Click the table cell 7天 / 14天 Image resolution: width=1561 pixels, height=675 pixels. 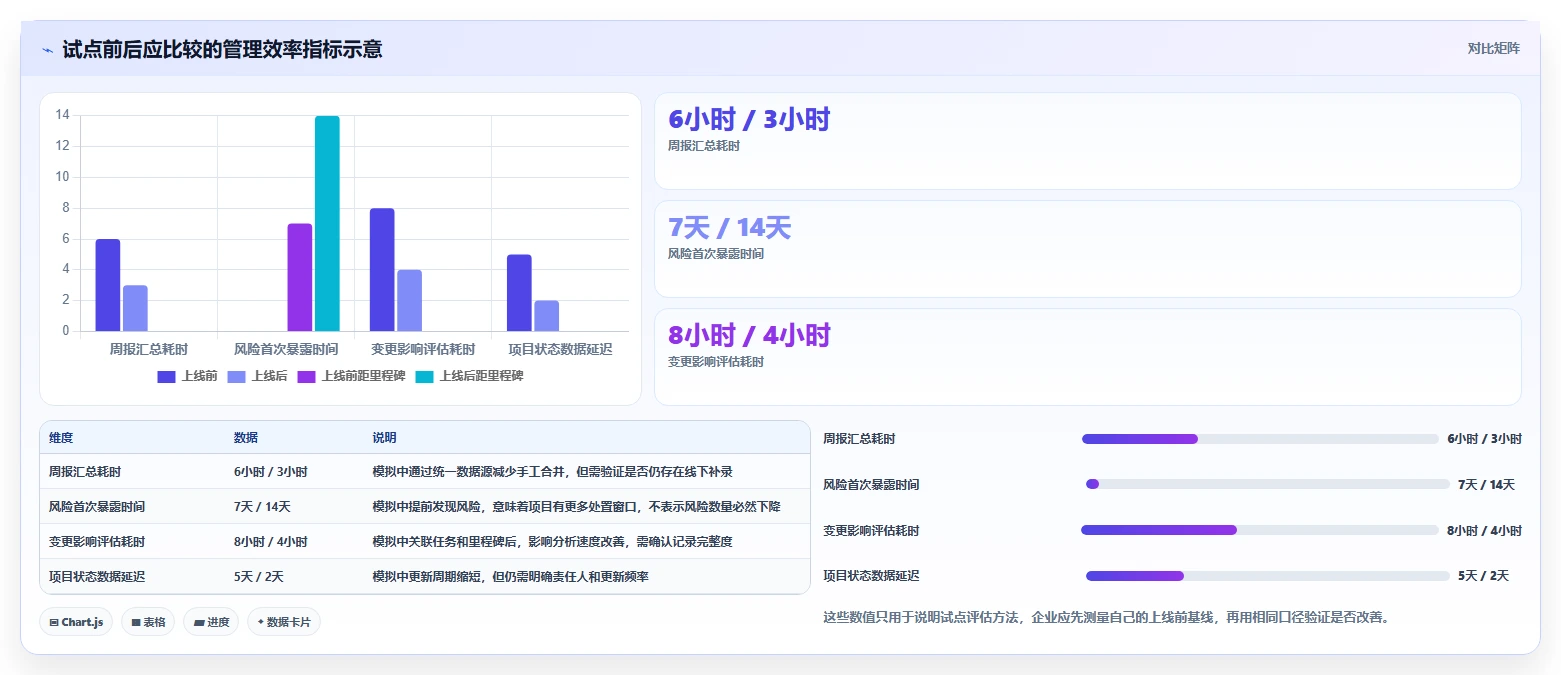[262, 507]
